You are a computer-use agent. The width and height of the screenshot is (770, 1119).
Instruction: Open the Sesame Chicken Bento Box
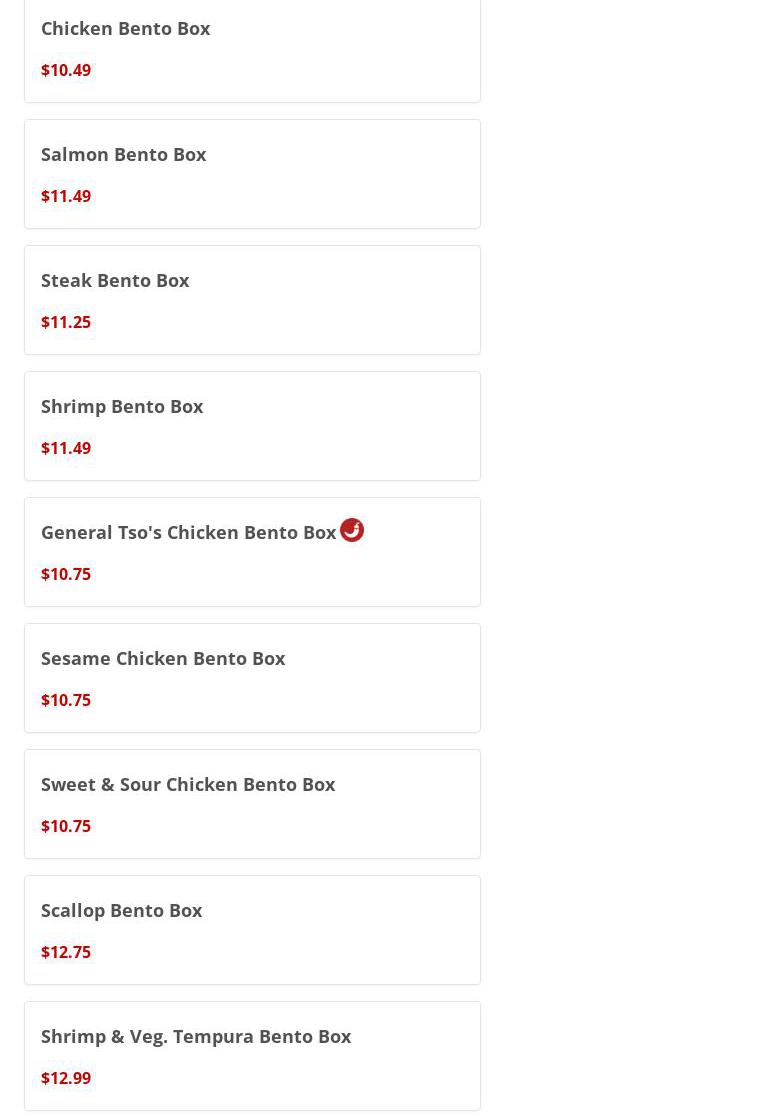coord(252,678)
